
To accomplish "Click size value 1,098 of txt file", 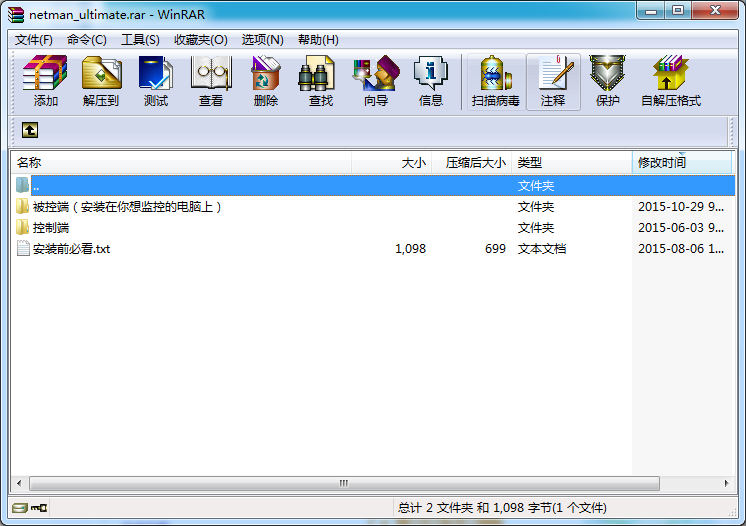I will (x=410, y=249).
